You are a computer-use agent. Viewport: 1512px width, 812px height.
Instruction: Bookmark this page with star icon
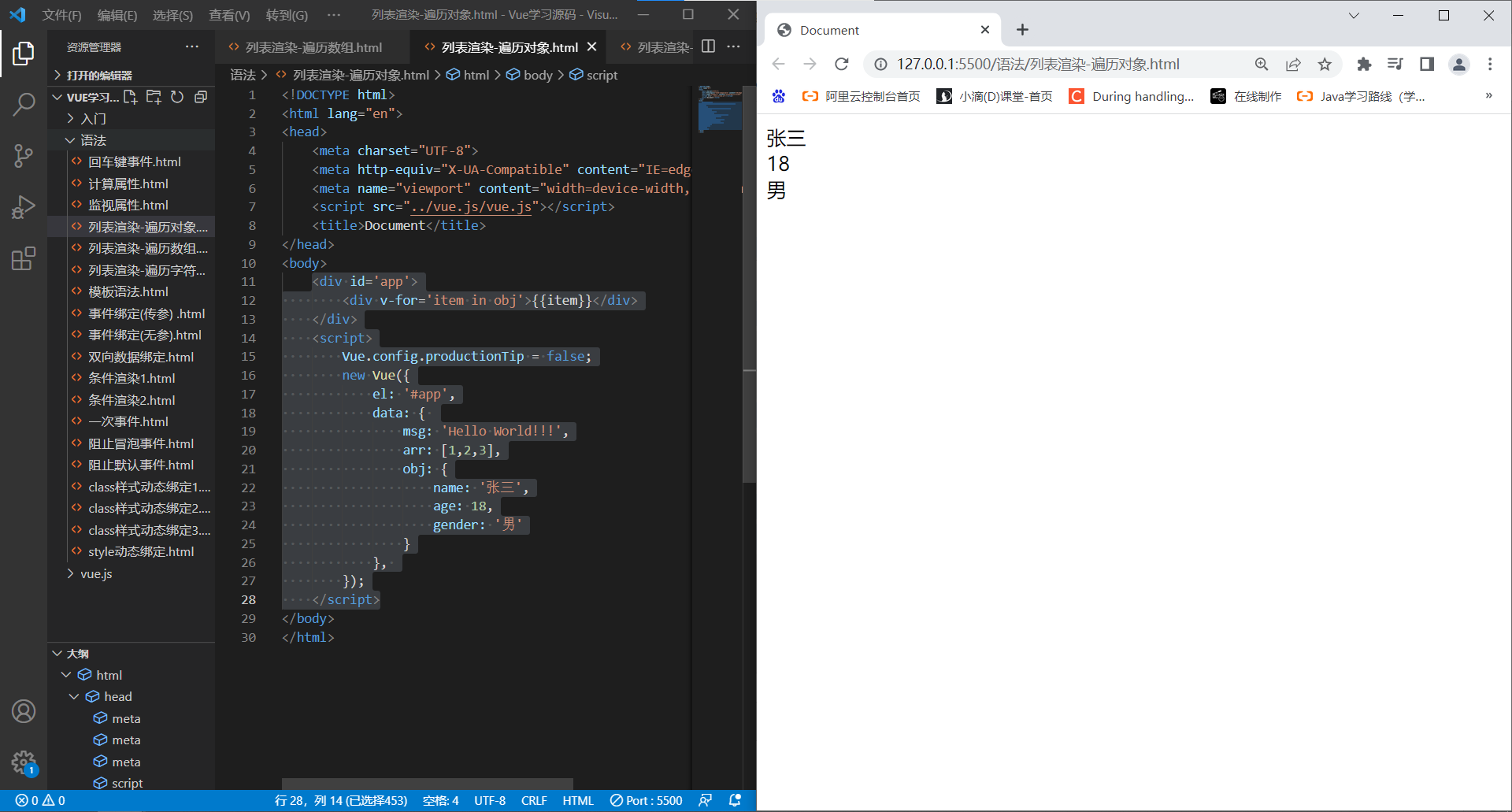[1325, 65]
